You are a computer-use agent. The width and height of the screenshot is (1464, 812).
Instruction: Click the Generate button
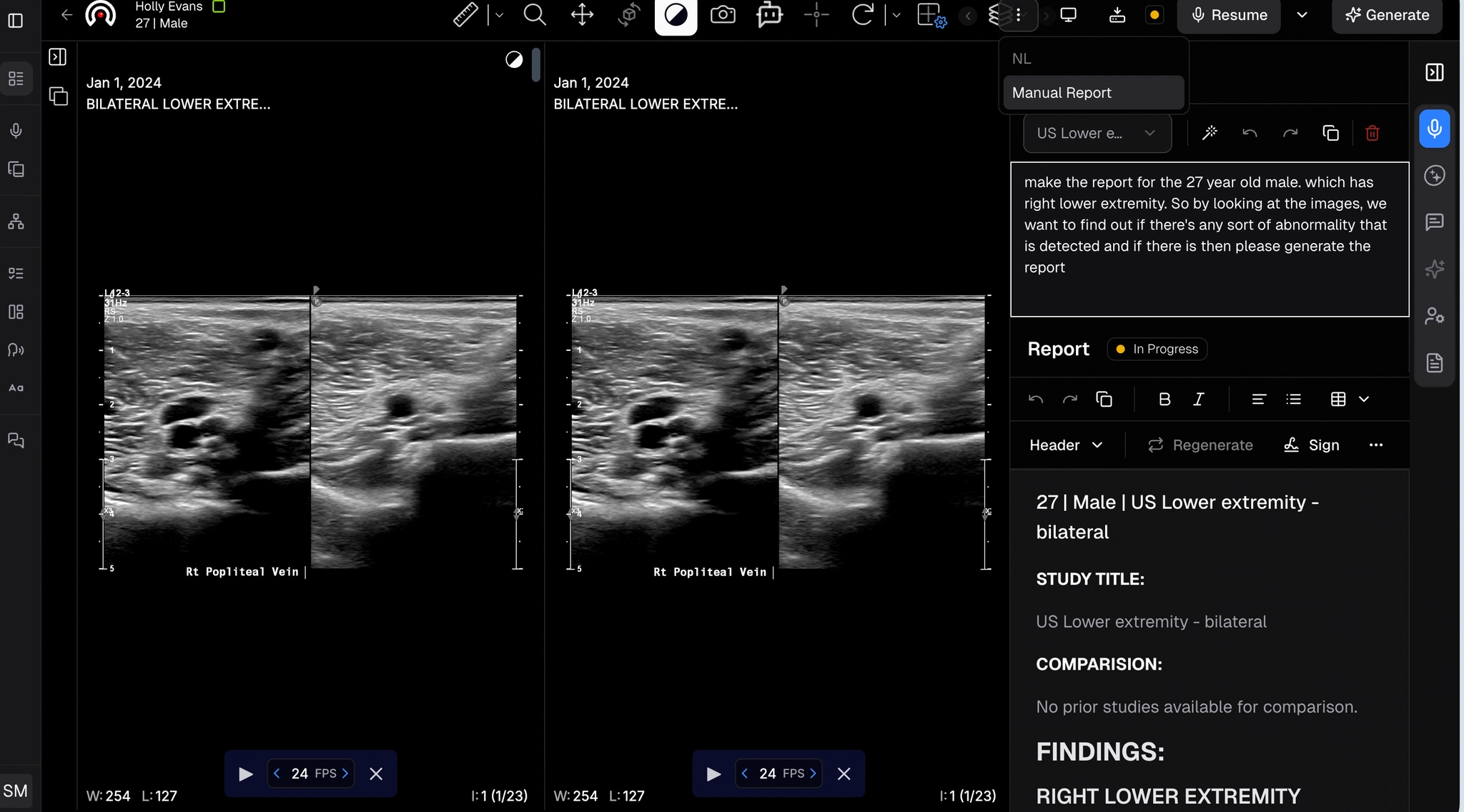tap(1387, 15)
